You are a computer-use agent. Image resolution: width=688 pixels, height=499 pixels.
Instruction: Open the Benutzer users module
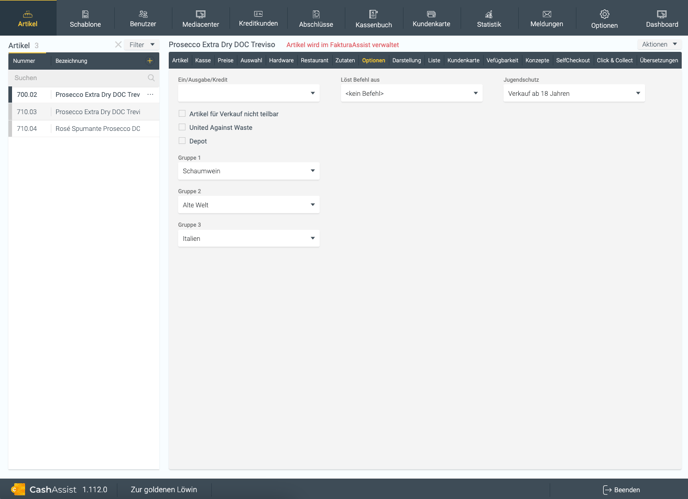(143, 18)
